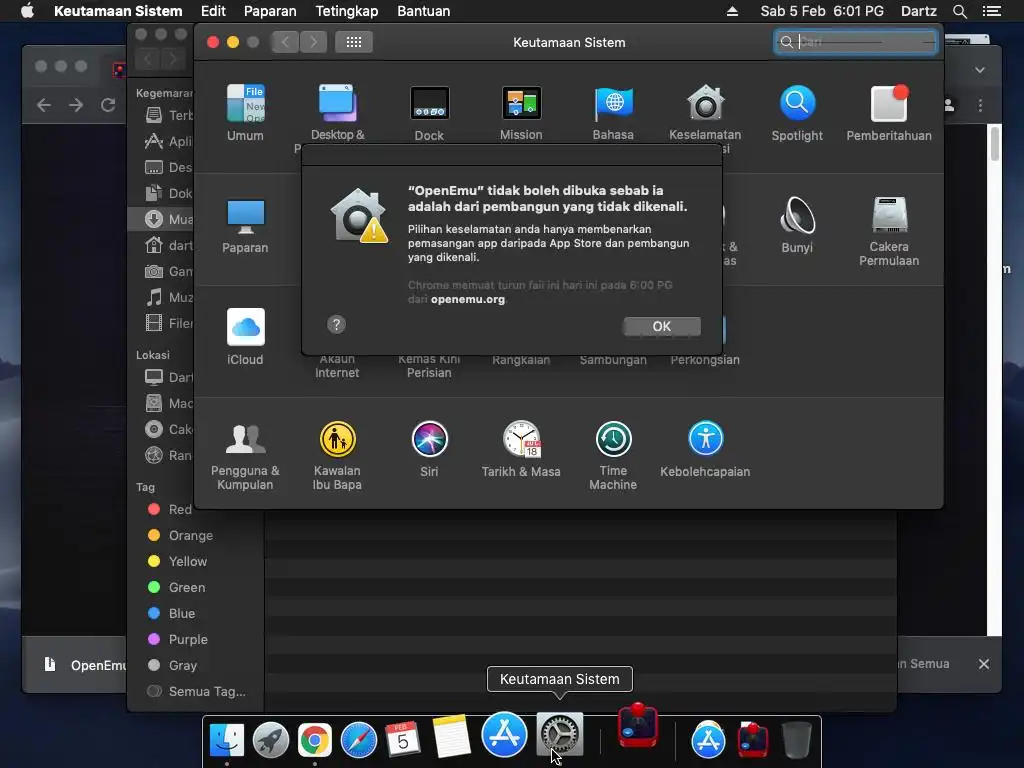Viewport: 1024px width, 768px height.
Task: Open Launchpad from the Dock
Action: coord(270,740)
